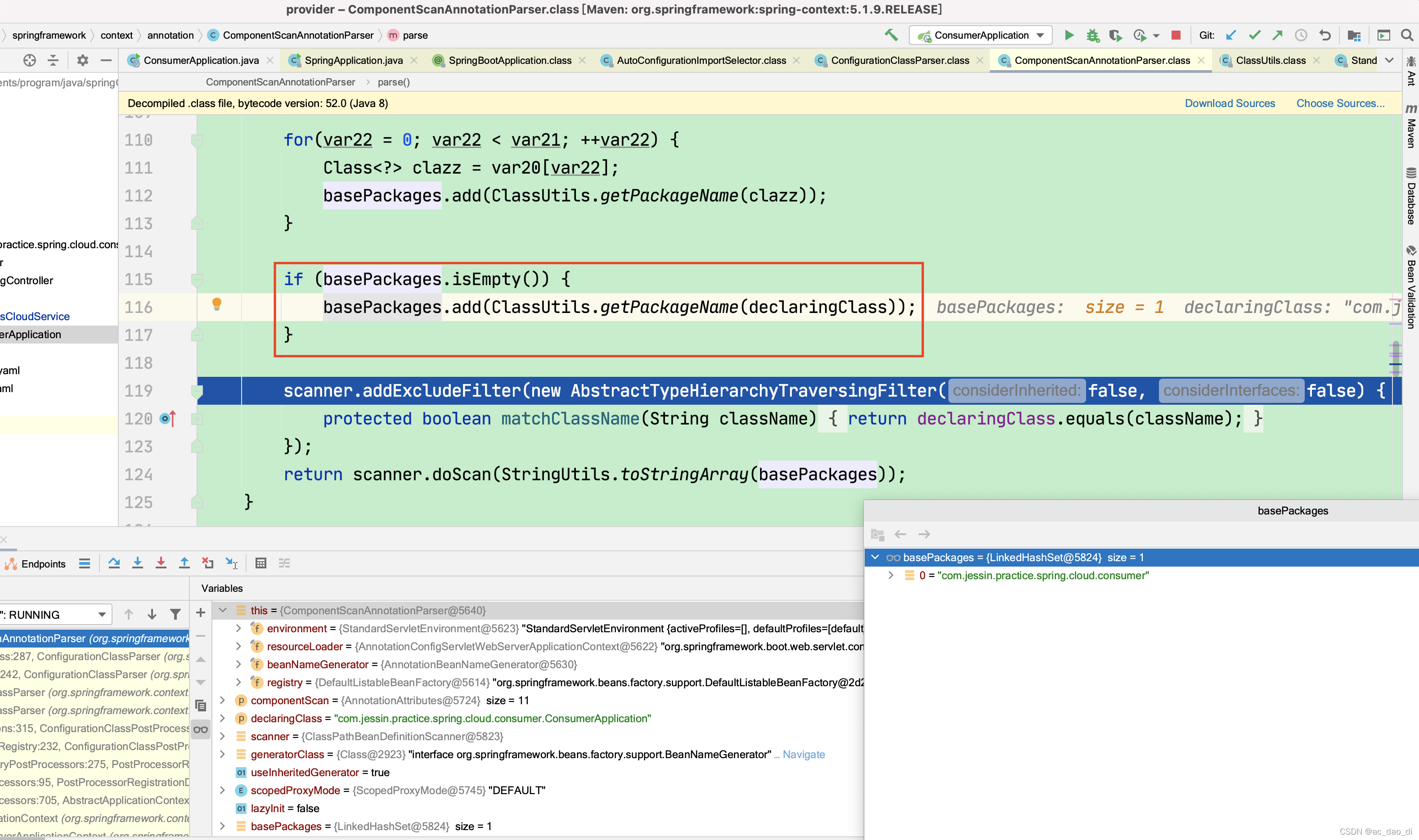This screenshot has width=1419, height=840.
Task: Select next frame with the down arrow
Action: point(152,614)
